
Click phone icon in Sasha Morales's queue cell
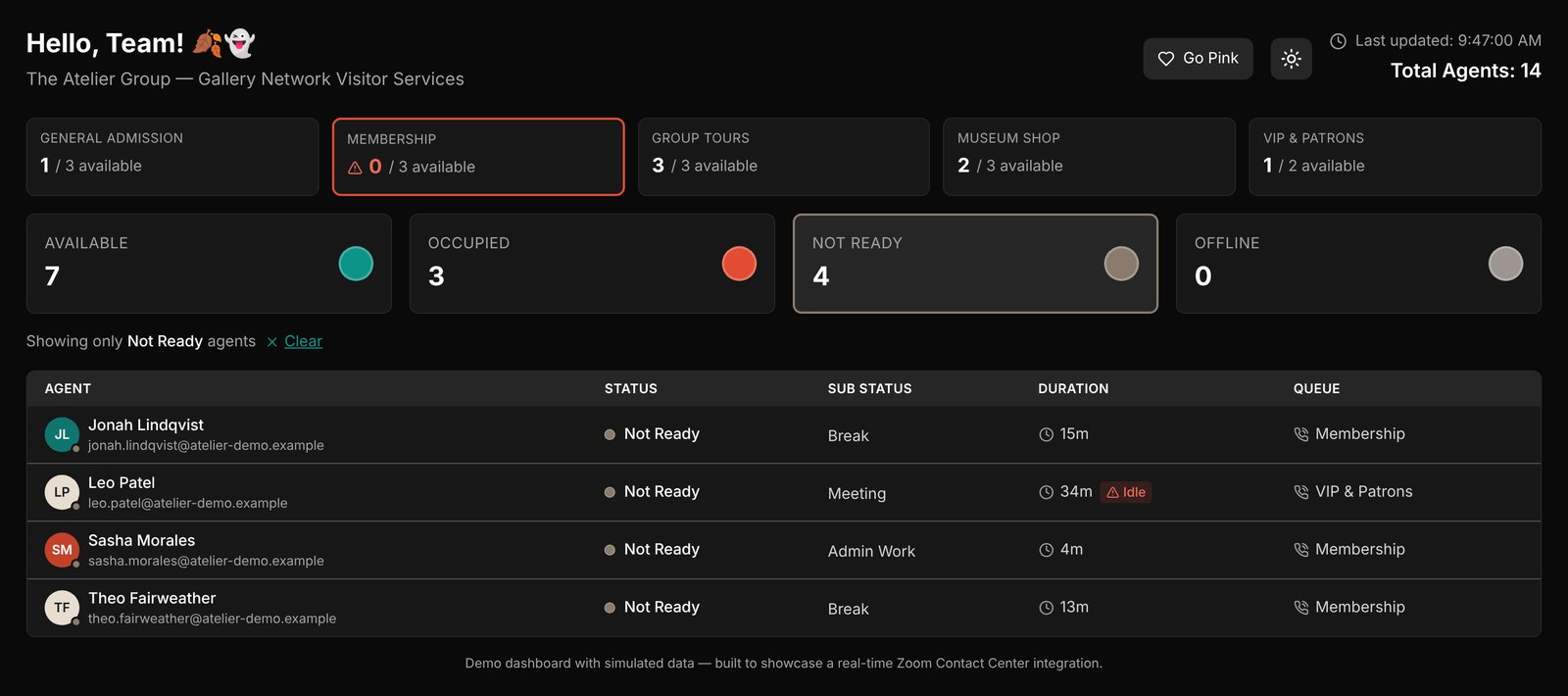(x=1301, y=550)
